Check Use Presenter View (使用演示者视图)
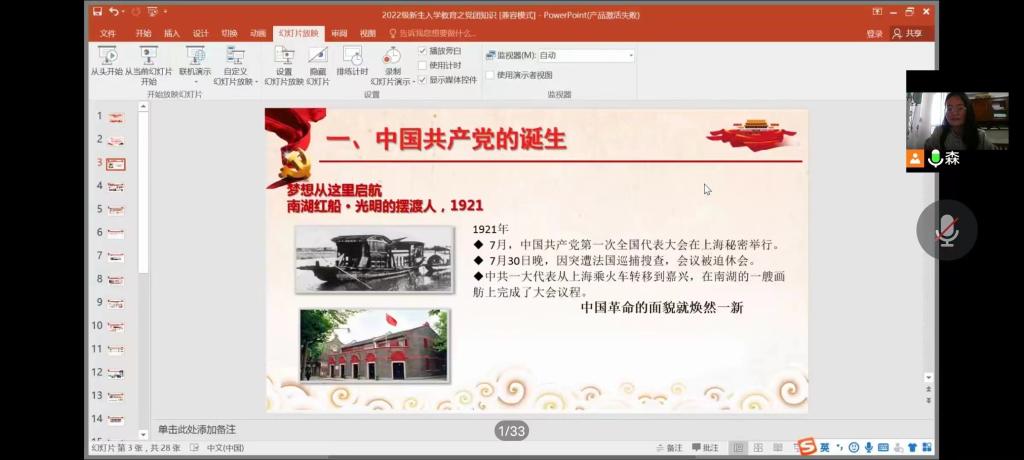Screen dimensions: 1024x460 [x=490, y=75]
